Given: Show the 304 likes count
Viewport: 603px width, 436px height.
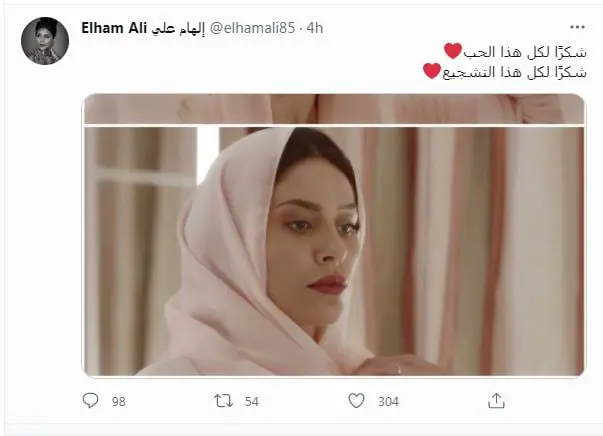Looking at the screenshot, I should [x=388, y=402].
